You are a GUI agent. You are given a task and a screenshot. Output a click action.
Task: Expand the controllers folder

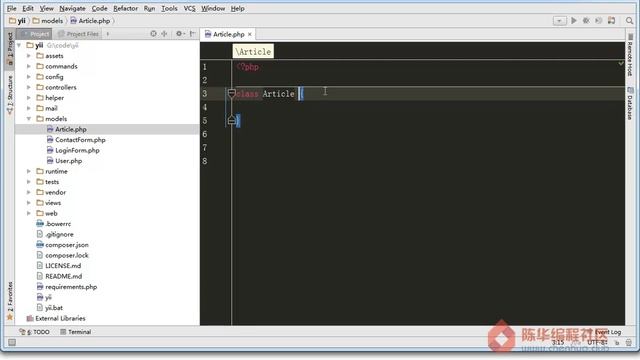29,87
